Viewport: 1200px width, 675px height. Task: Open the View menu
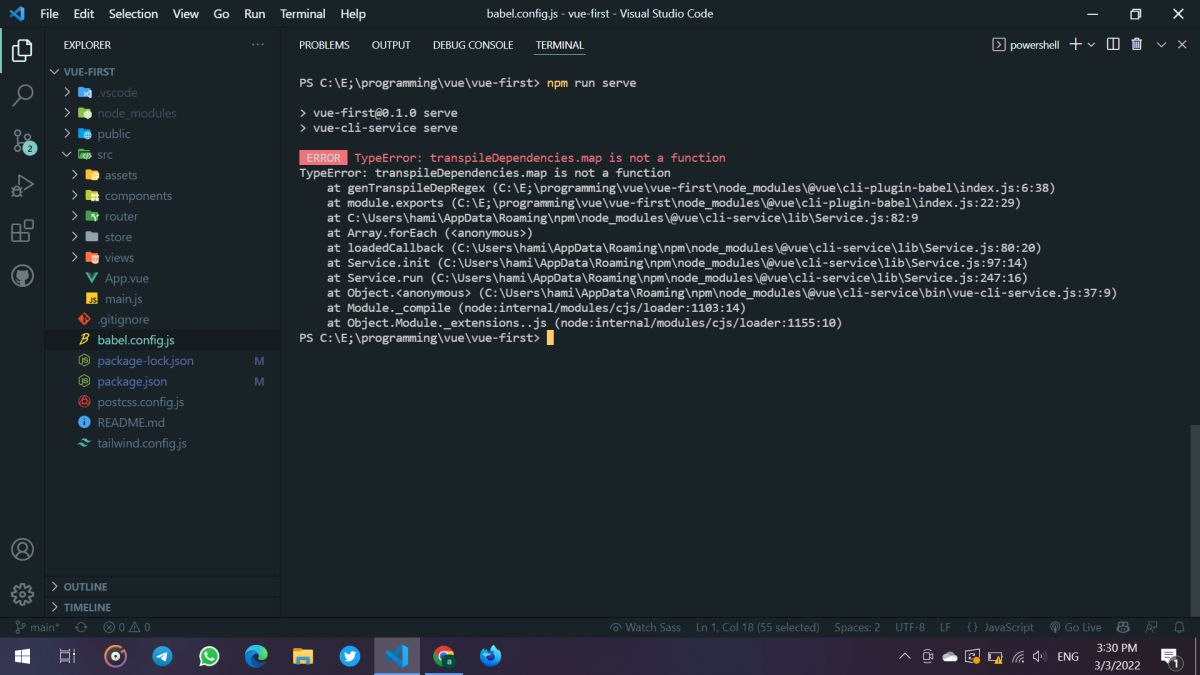point(185,14)
